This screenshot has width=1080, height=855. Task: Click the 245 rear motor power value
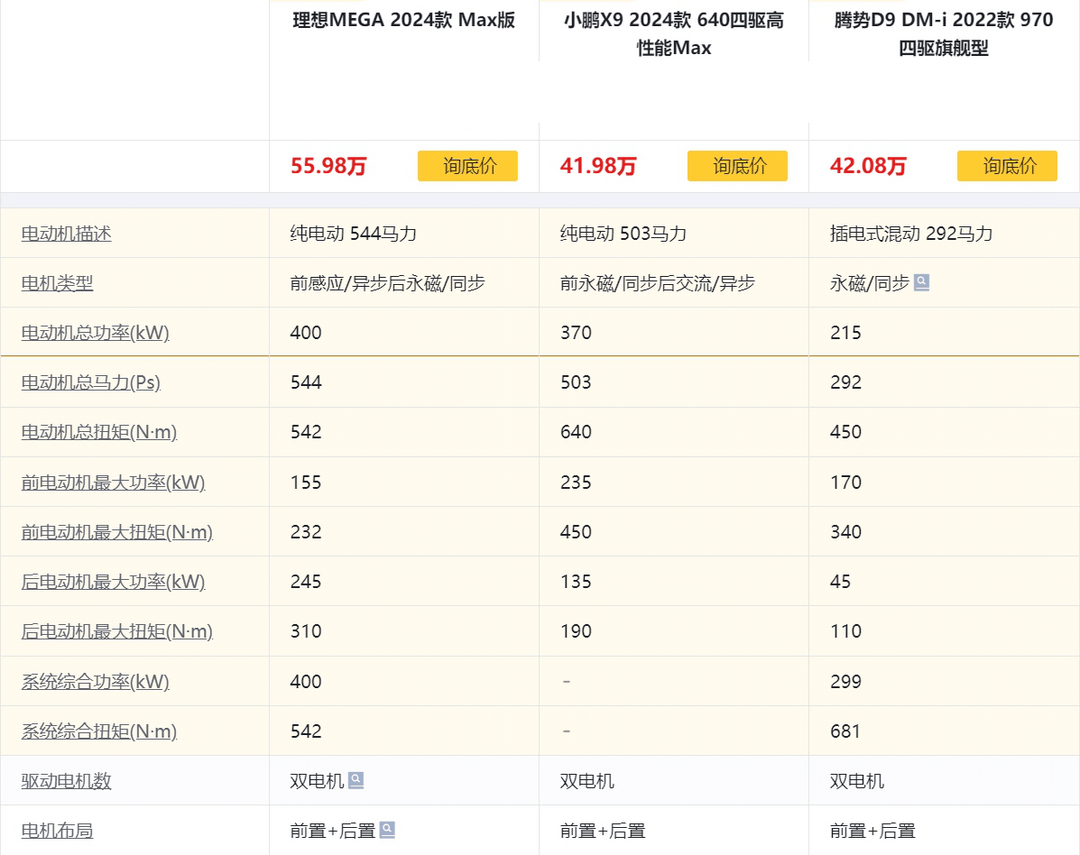(x=306, y=581)
